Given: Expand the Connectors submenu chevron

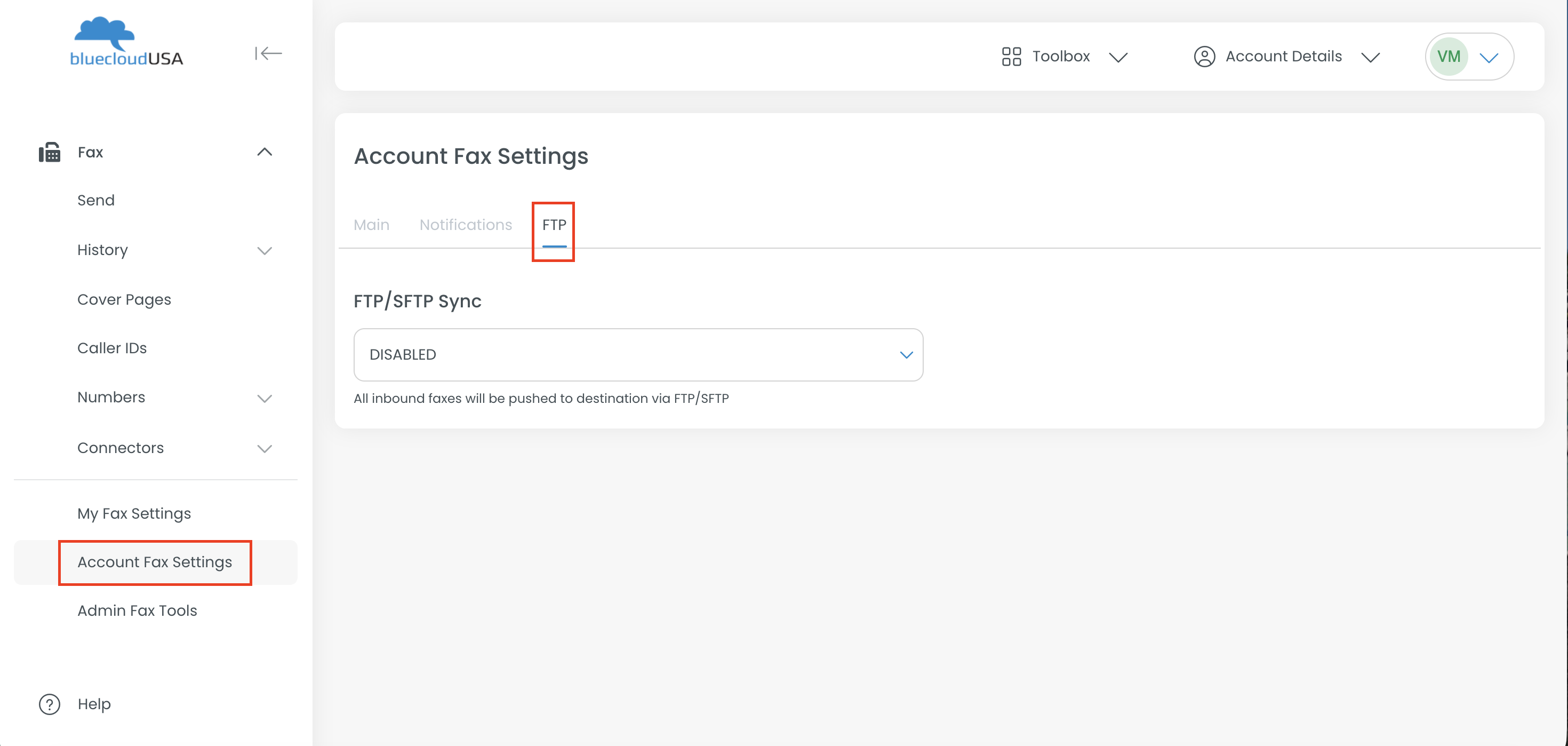Looking at the screenshot, I should point(264,449).
